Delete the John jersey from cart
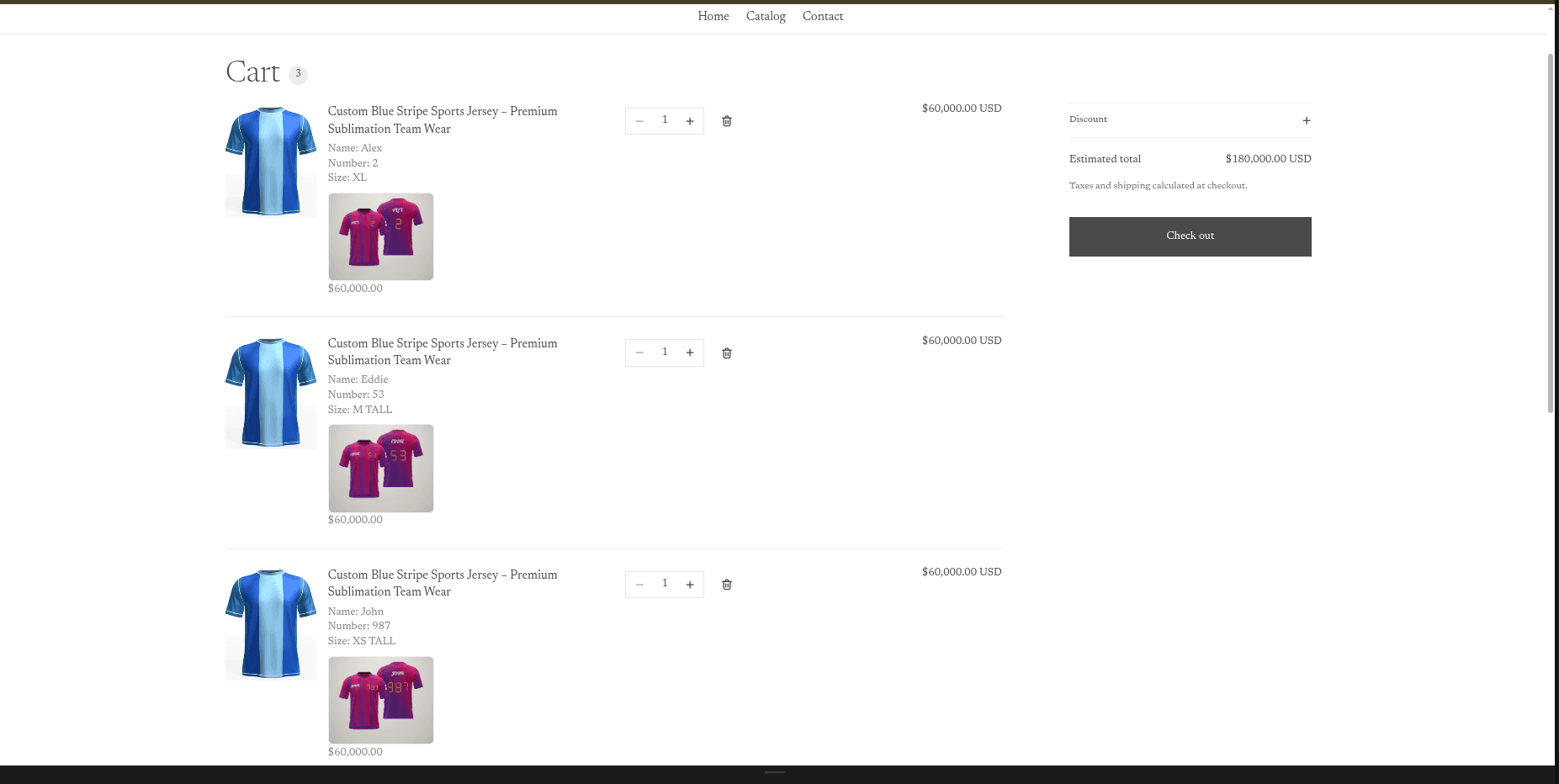 pos(727,585)
